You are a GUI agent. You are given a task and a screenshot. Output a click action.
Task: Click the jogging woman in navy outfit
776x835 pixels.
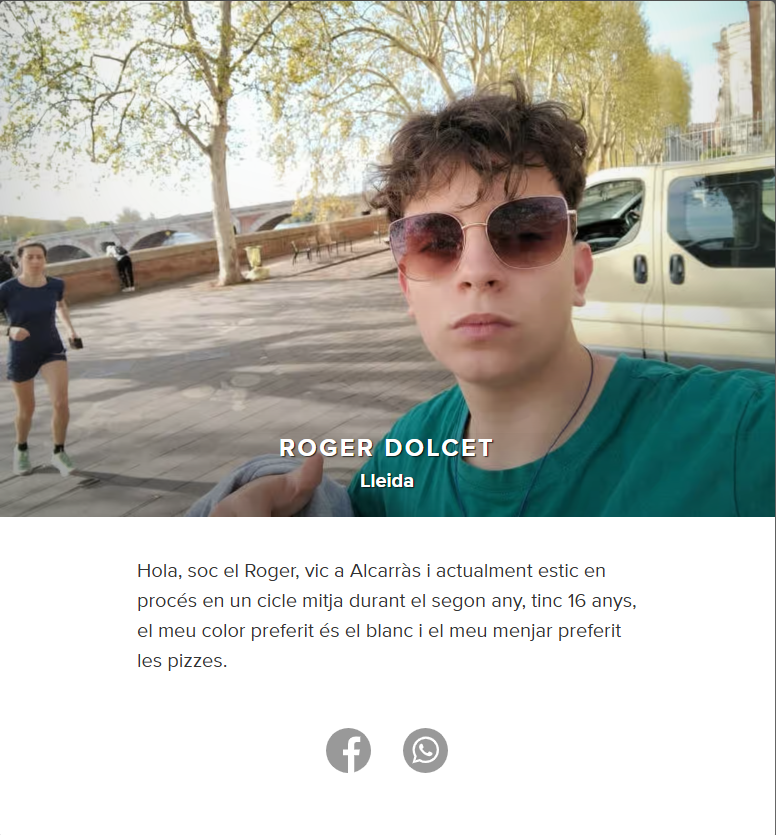click(x=36, y=356)
